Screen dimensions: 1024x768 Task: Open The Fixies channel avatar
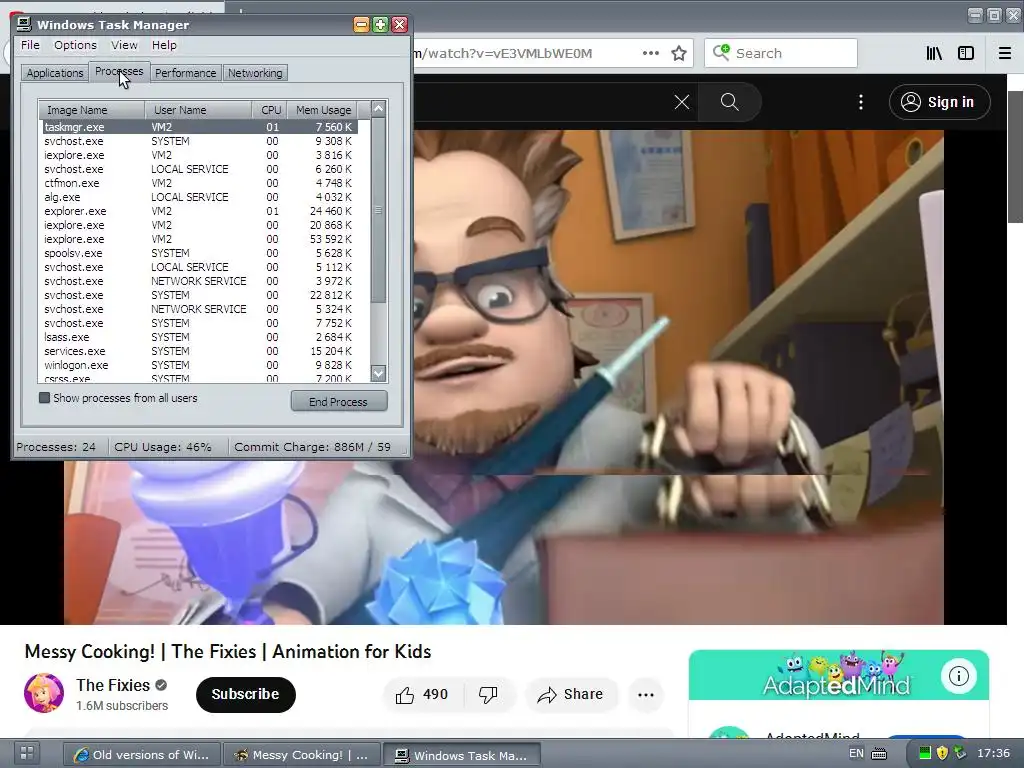[44, 694]
